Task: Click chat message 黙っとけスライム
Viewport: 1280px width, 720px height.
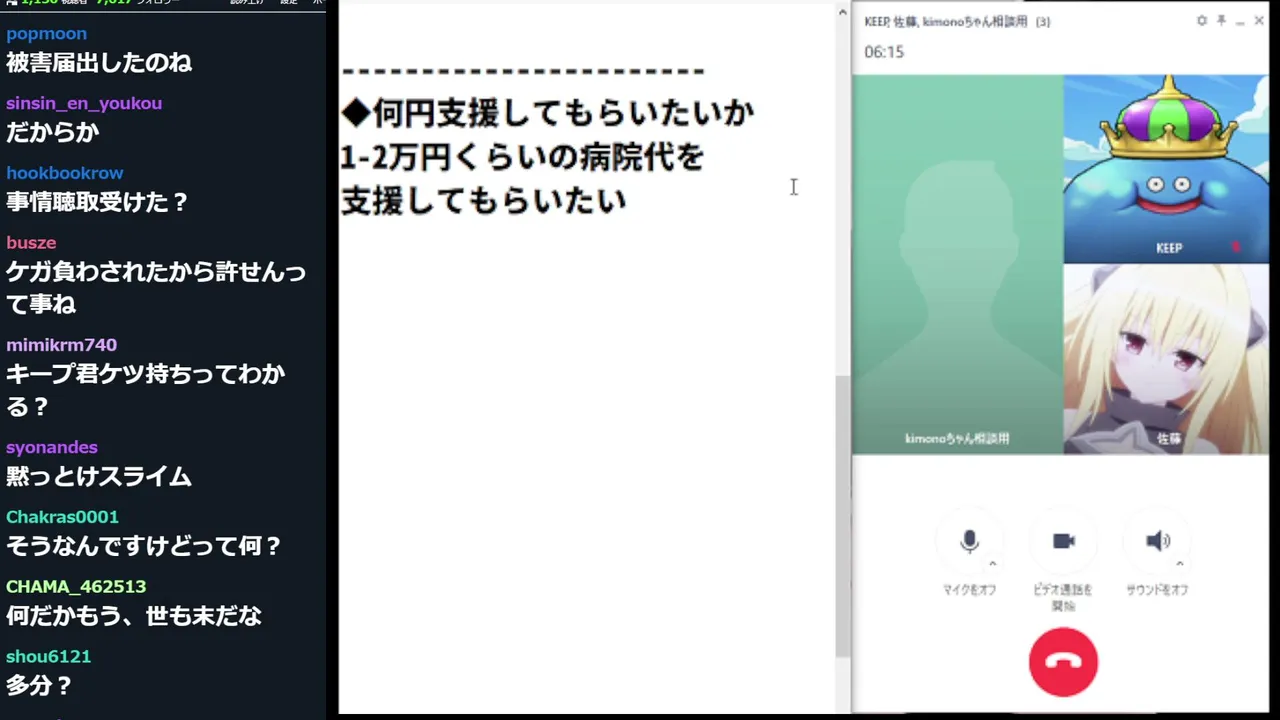Action: 99,476
